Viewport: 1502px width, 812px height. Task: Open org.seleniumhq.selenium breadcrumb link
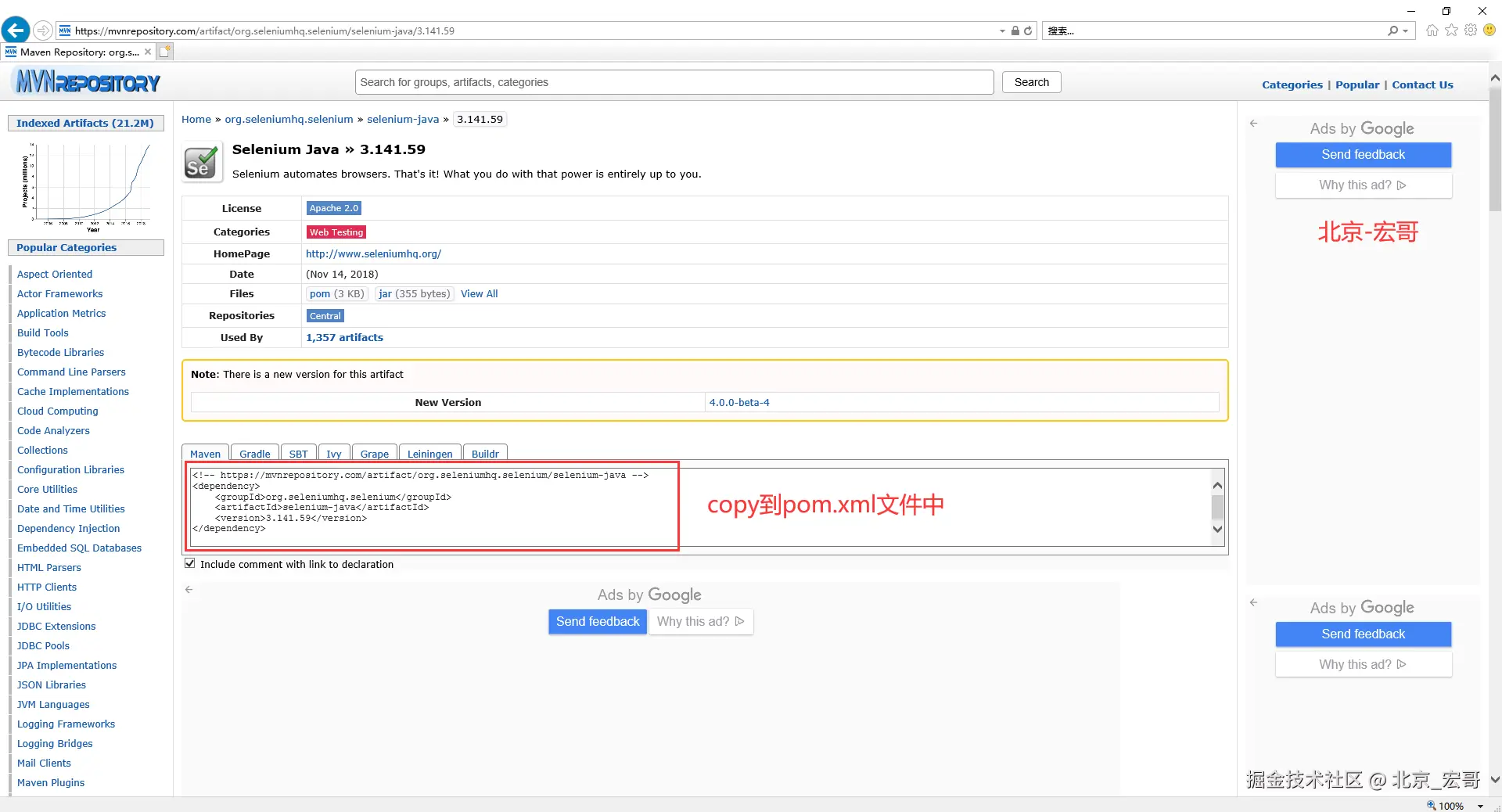tap(289, 120)
